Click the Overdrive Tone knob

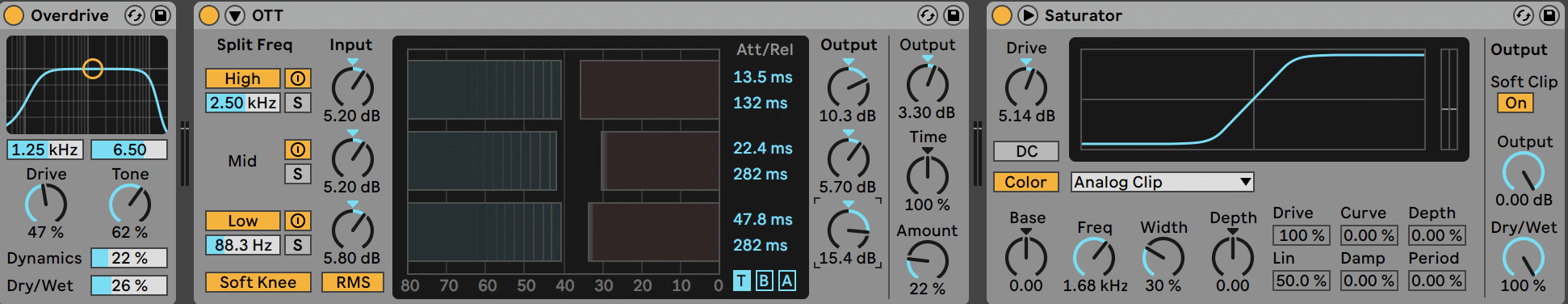(130, 203)
